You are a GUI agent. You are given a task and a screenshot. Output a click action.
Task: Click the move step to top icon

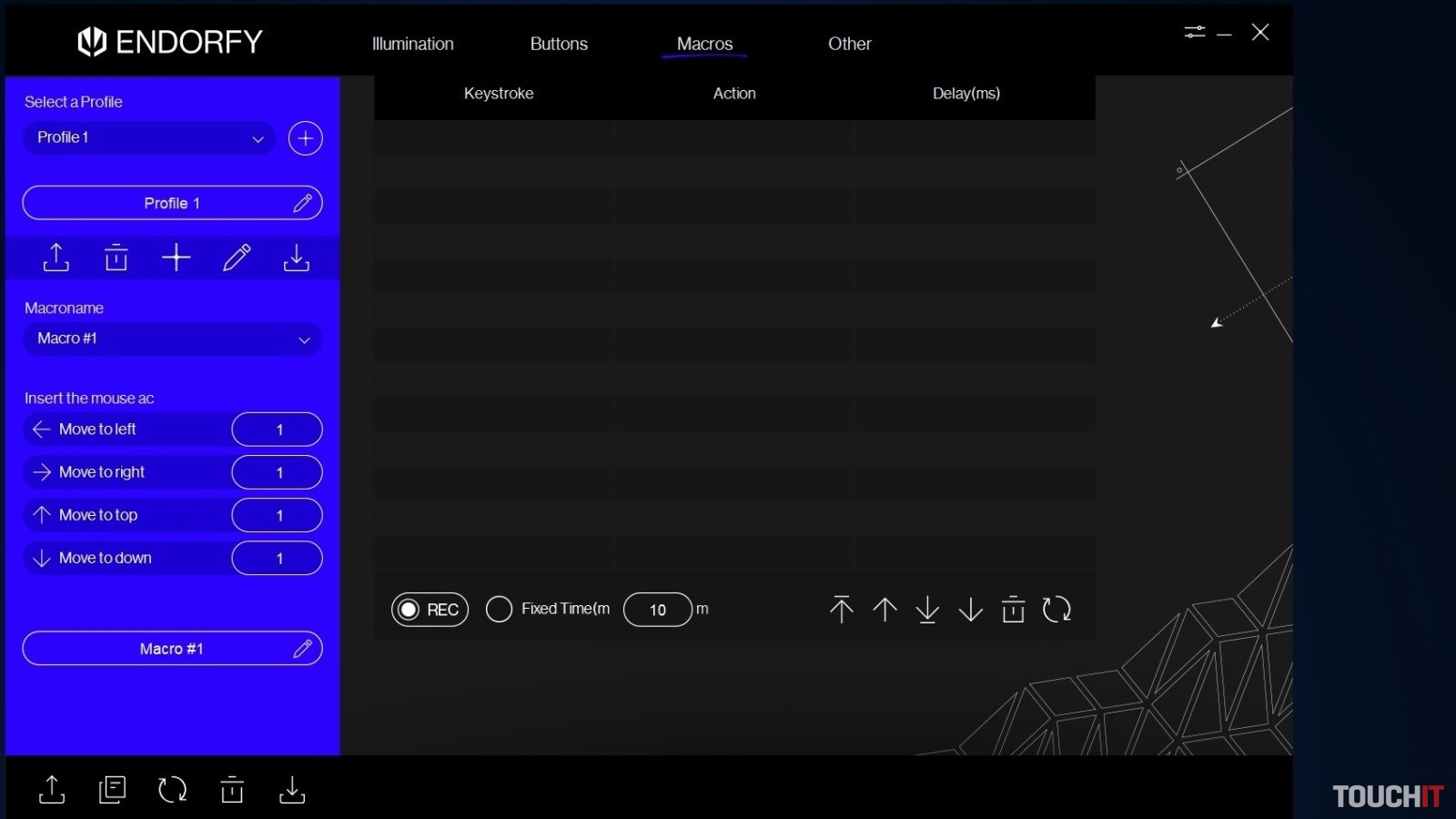tap(841, 610)
